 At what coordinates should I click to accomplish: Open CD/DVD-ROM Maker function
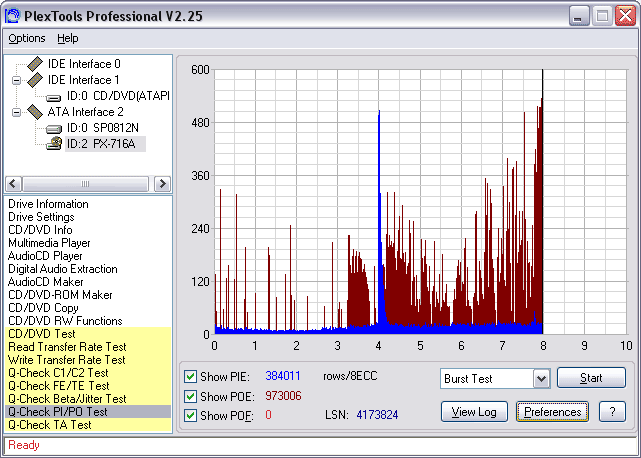pos(60,295)
